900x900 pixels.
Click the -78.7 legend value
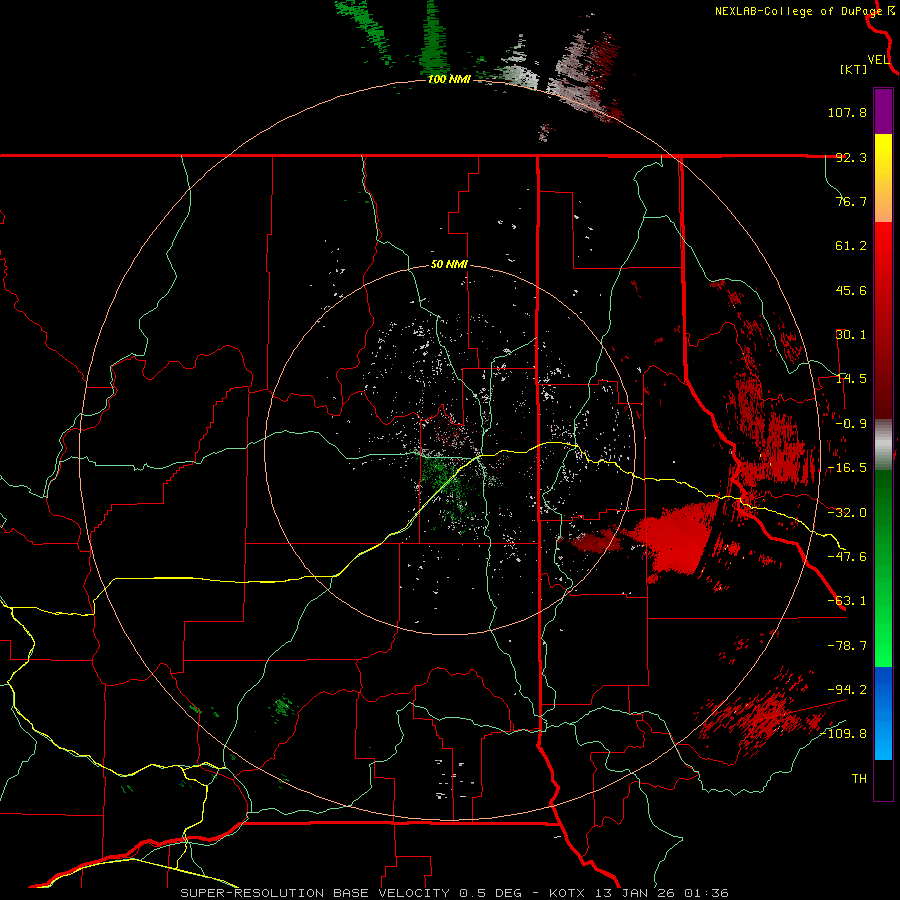847,646
